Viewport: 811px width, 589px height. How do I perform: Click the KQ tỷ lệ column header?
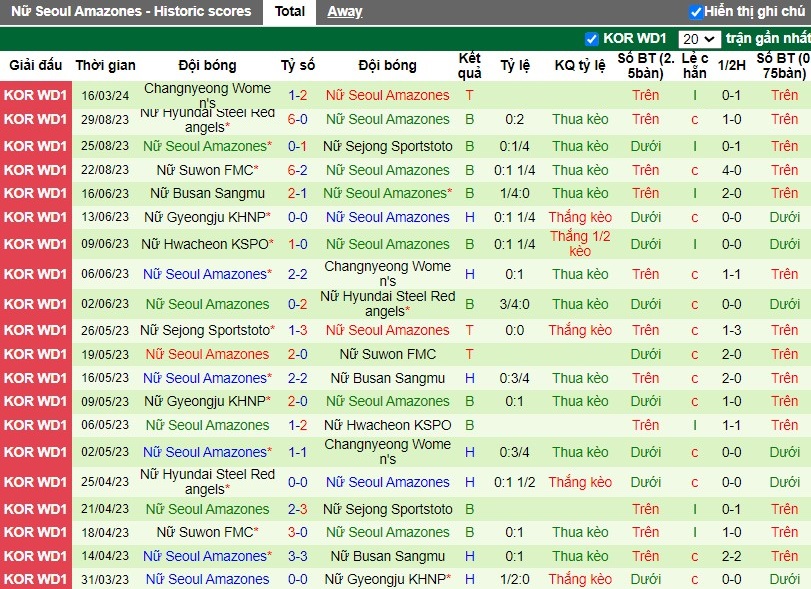point(580,65)
